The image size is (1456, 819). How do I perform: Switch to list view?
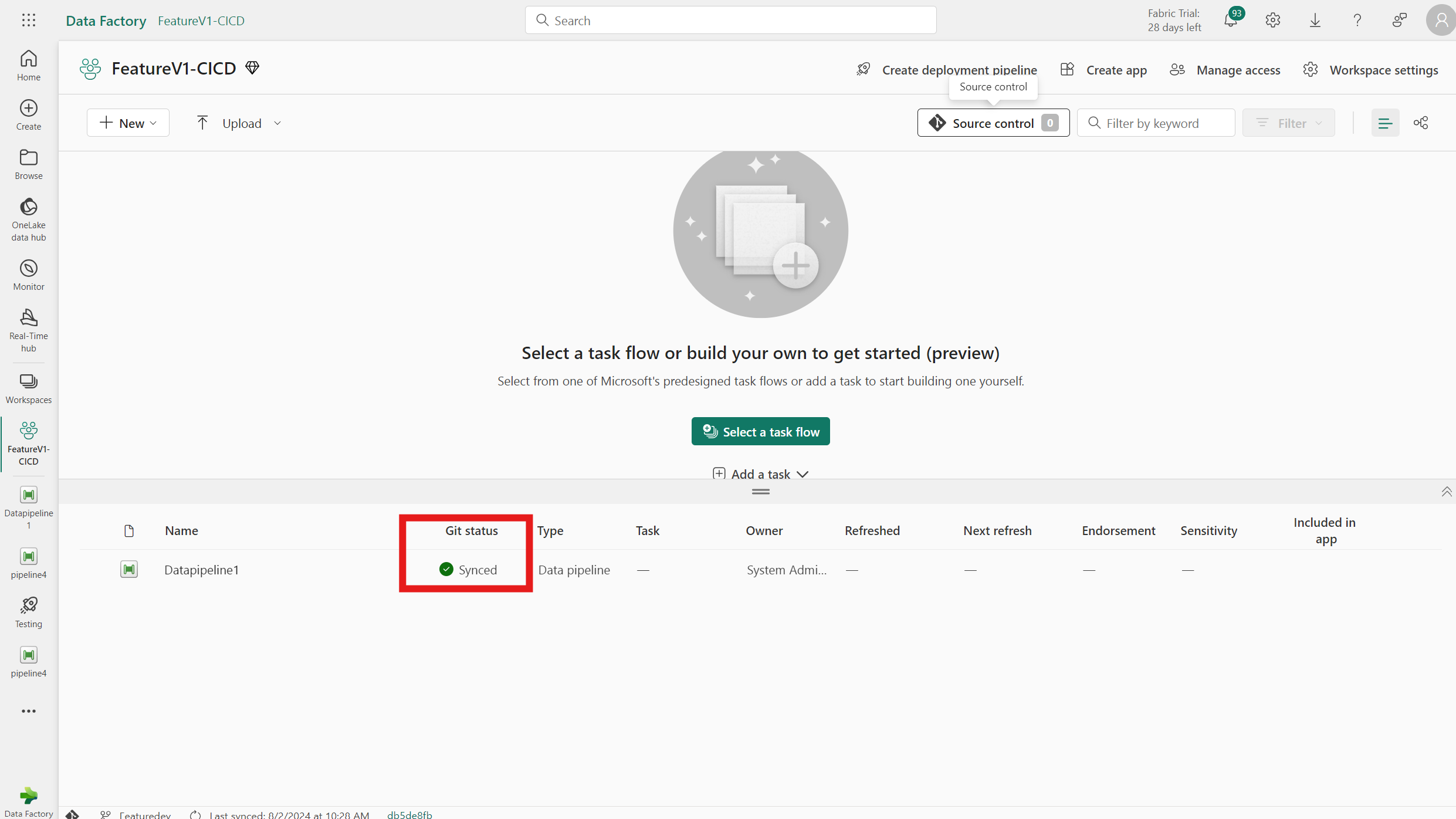1385,123
